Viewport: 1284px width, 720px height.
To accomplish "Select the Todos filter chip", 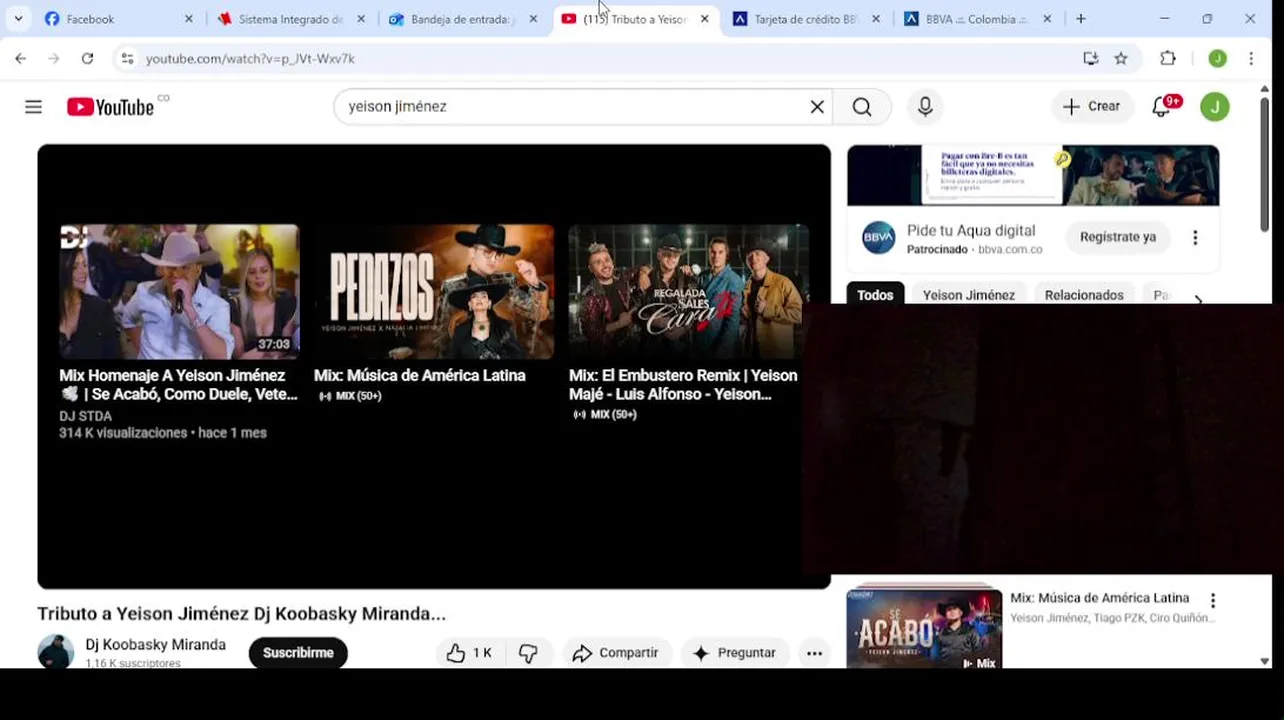I will click(875, 294).
